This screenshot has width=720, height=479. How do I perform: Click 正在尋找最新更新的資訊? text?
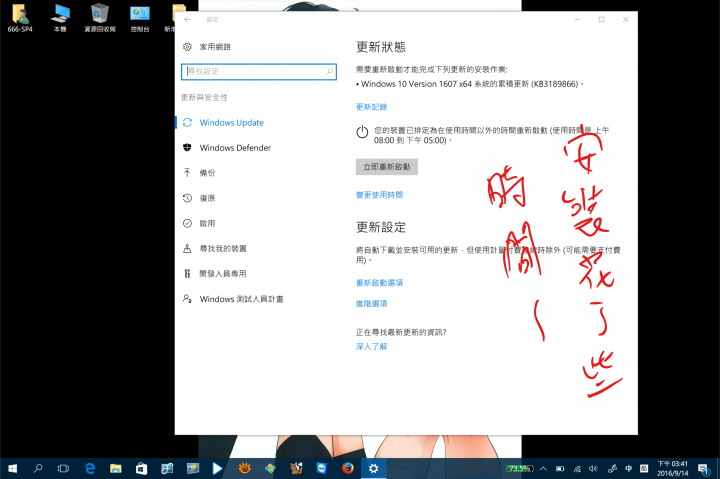pos(401,332)
